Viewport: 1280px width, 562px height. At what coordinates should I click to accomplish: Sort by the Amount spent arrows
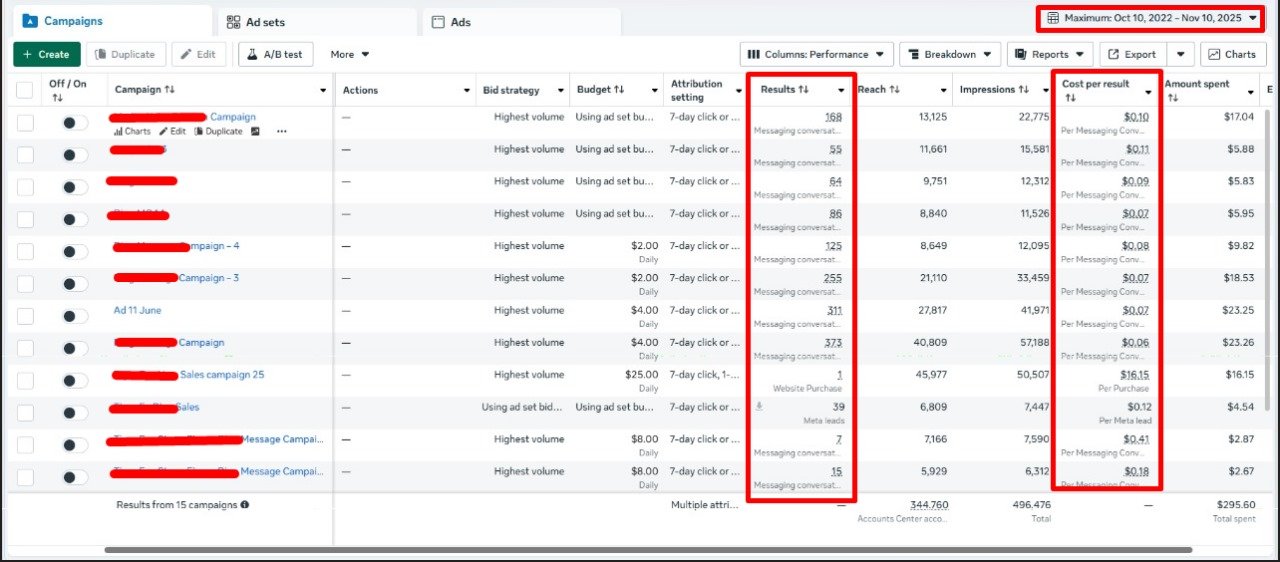[1172, 98]
